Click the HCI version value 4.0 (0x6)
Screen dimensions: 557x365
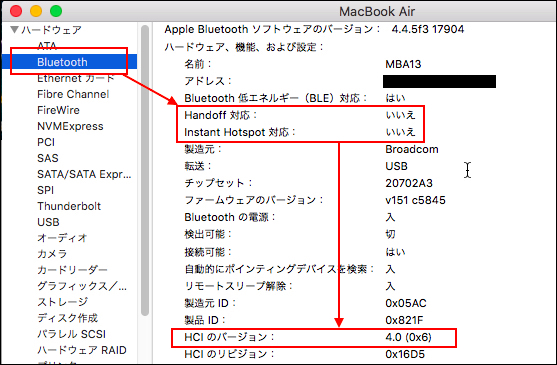[x=409, y=337]
